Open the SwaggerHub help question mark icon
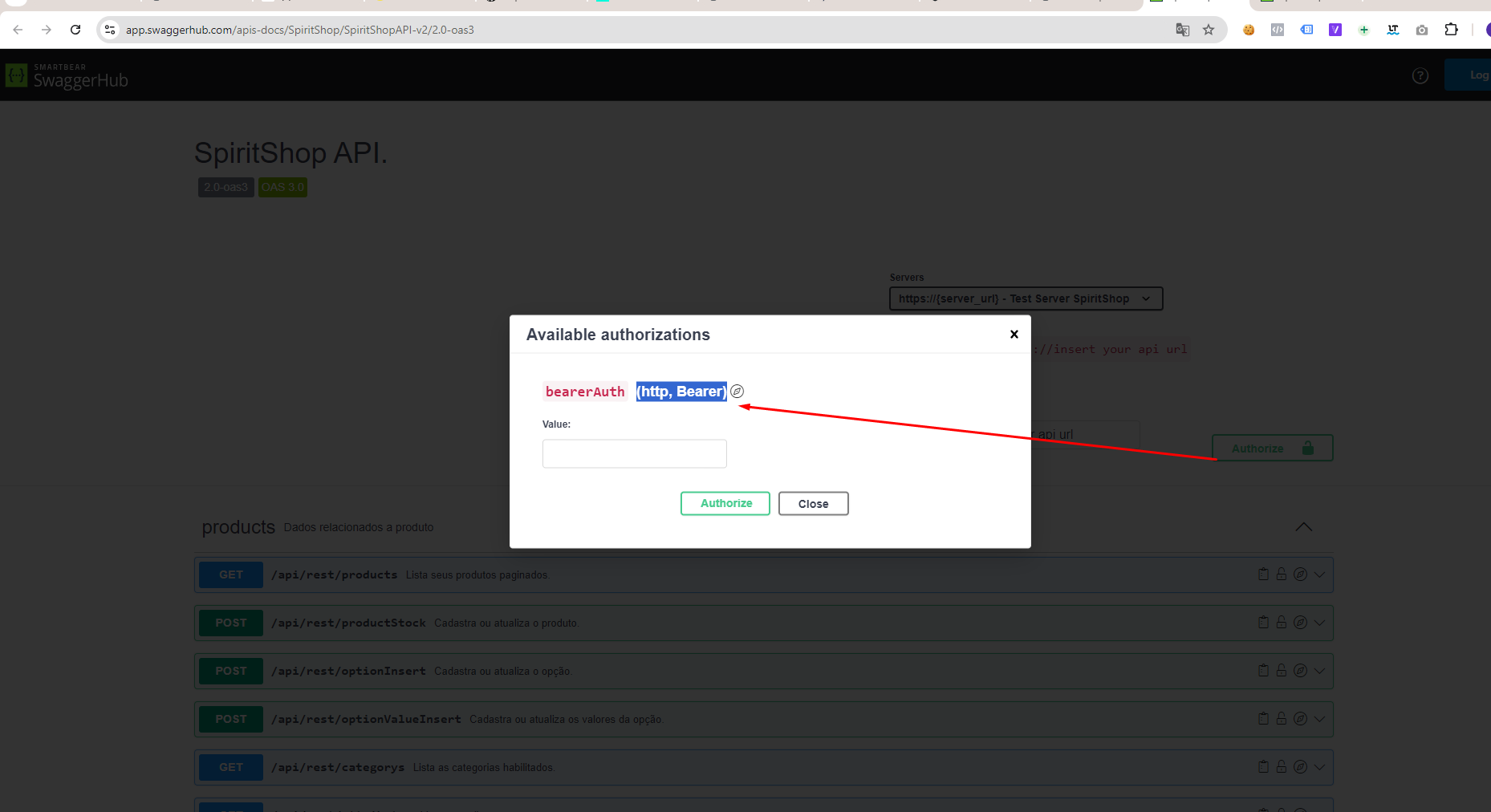 1420,76
